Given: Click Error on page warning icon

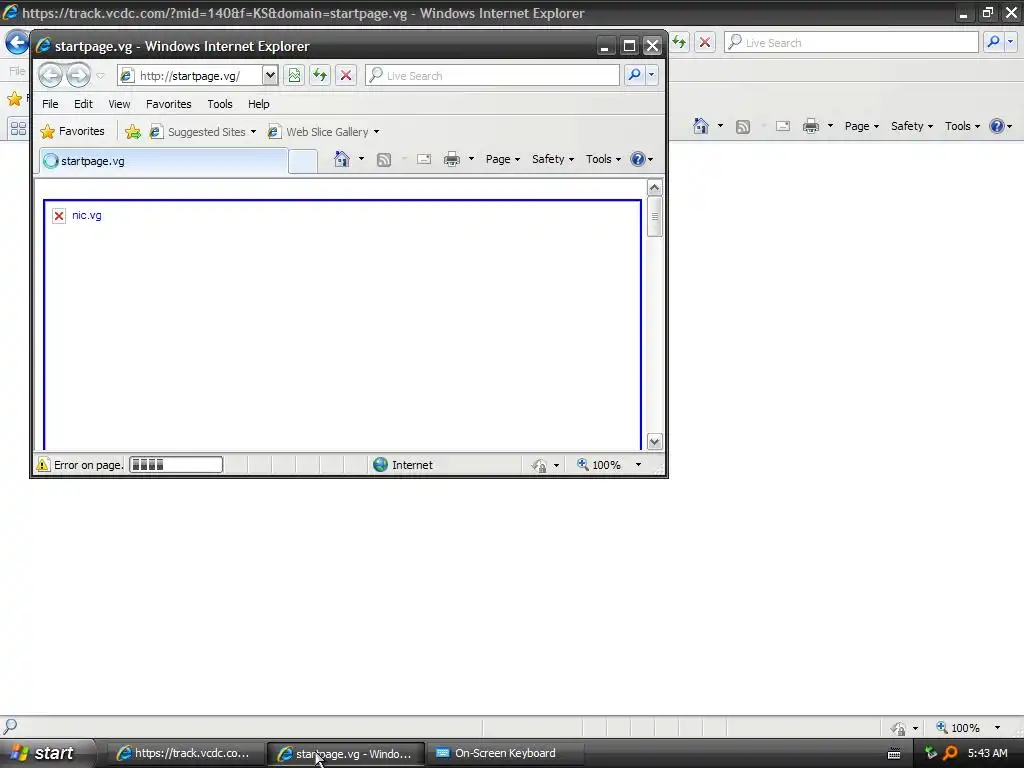Looking at the screenshot, I should coord(42,464).
